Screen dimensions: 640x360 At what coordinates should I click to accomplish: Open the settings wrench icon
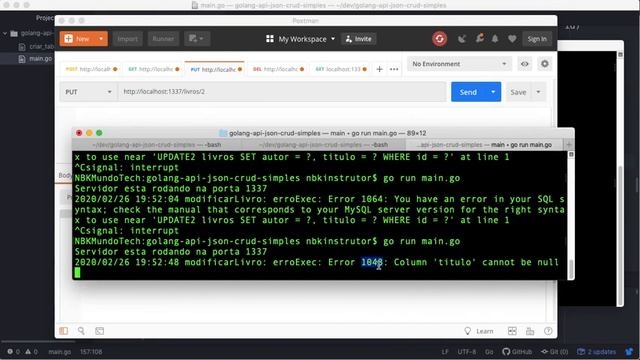(x=479, y=38)
